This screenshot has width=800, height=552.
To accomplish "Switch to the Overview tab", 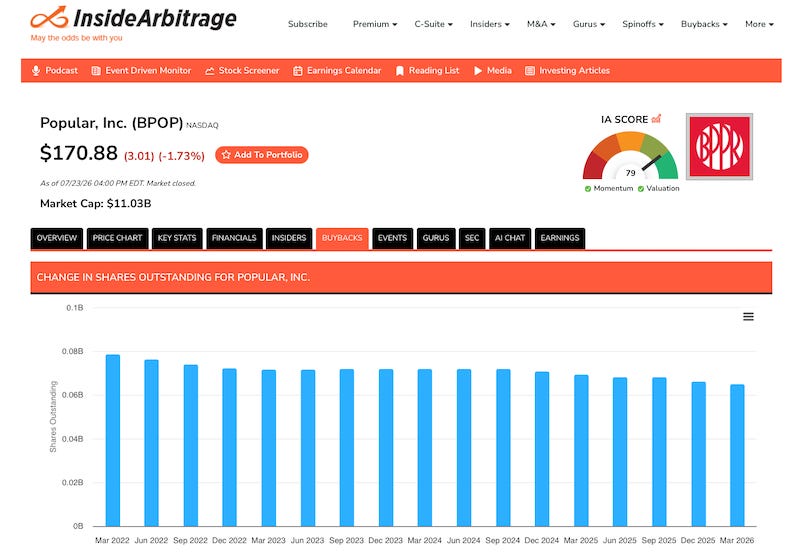I will [57, 238].
